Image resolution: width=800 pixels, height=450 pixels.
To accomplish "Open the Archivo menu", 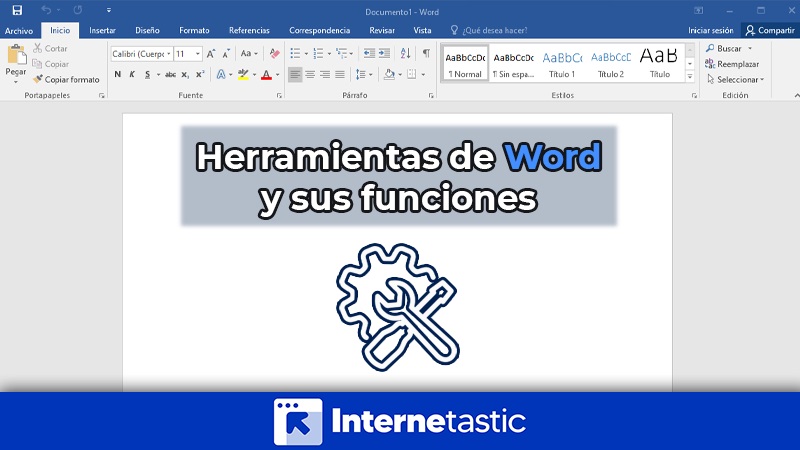I will pyautogui.click(x=19, y=31).
